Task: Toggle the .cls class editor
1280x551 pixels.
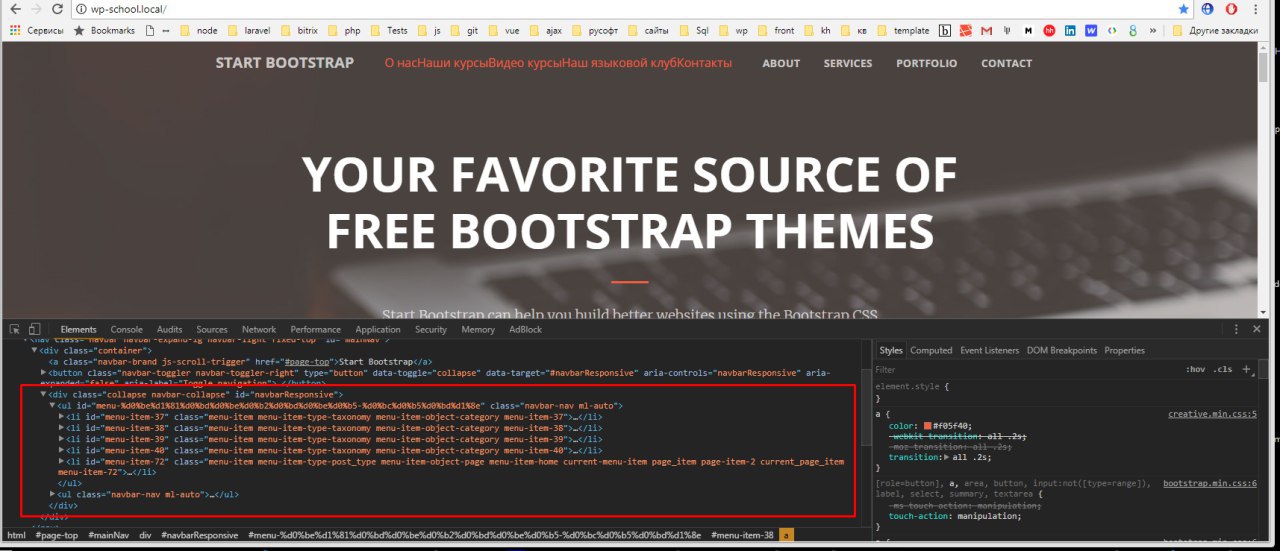Action: pos(1223,369)
